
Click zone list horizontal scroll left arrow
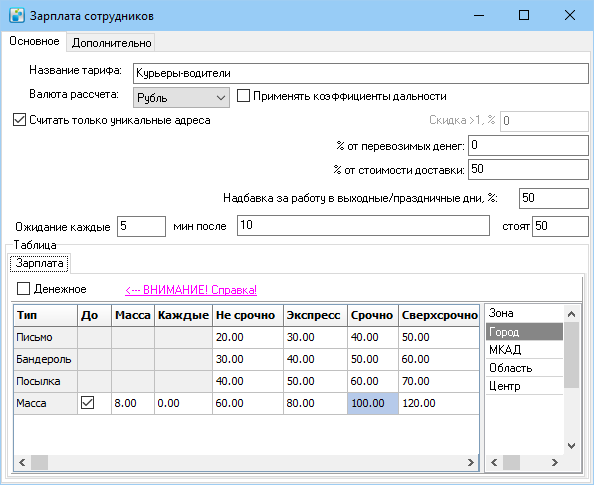(494, 462)
